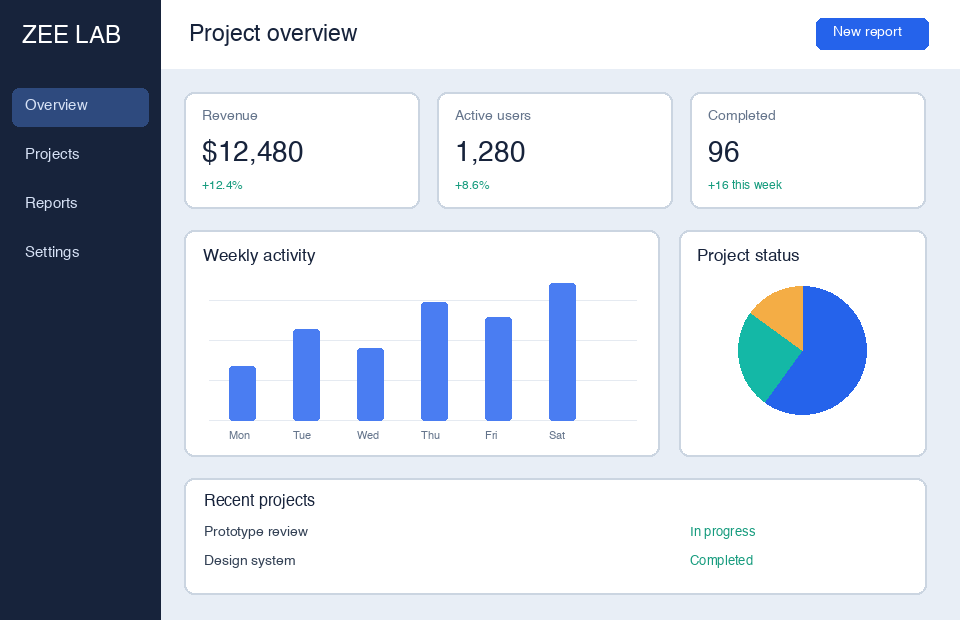Viewport: 960px width, 620px height.
Task: Click the Project overview heading
Action: pyautogui.click(x=273, y=33)
